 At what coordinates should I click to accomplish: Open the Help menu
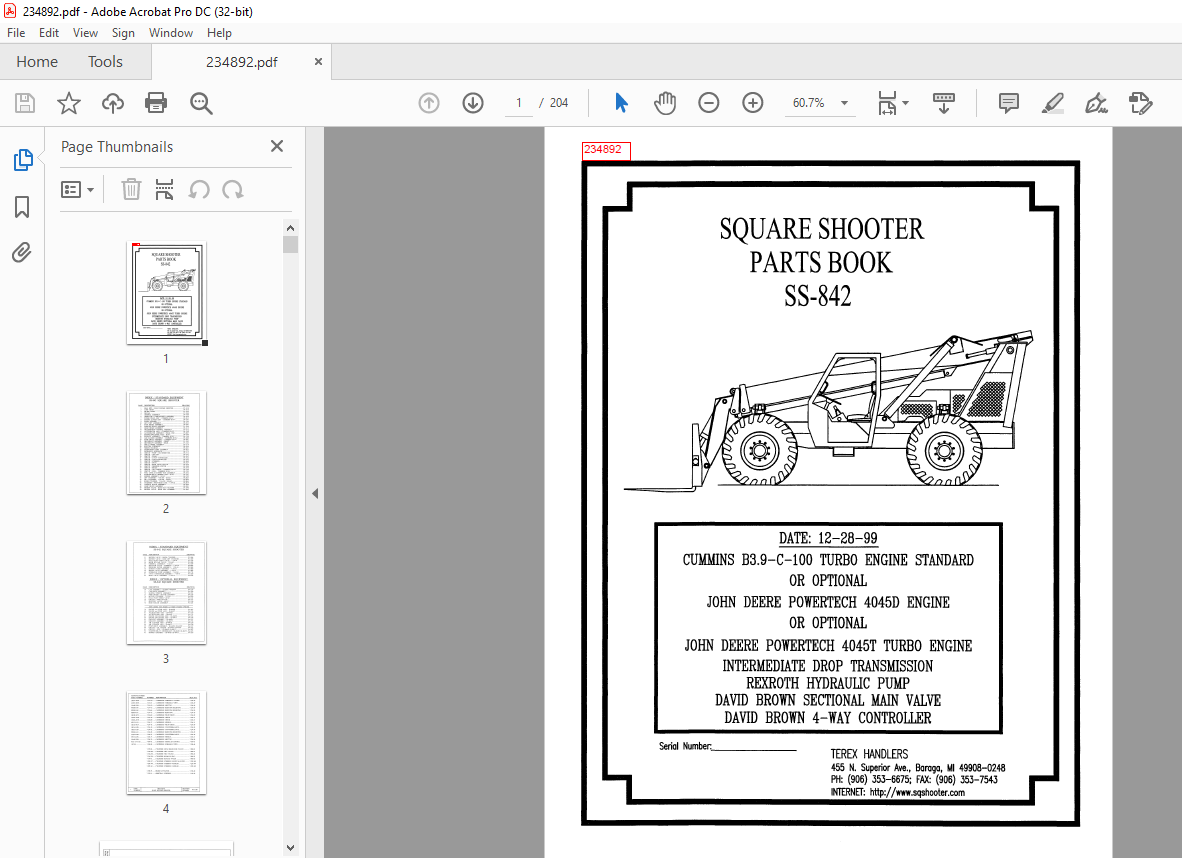[219, 33]
